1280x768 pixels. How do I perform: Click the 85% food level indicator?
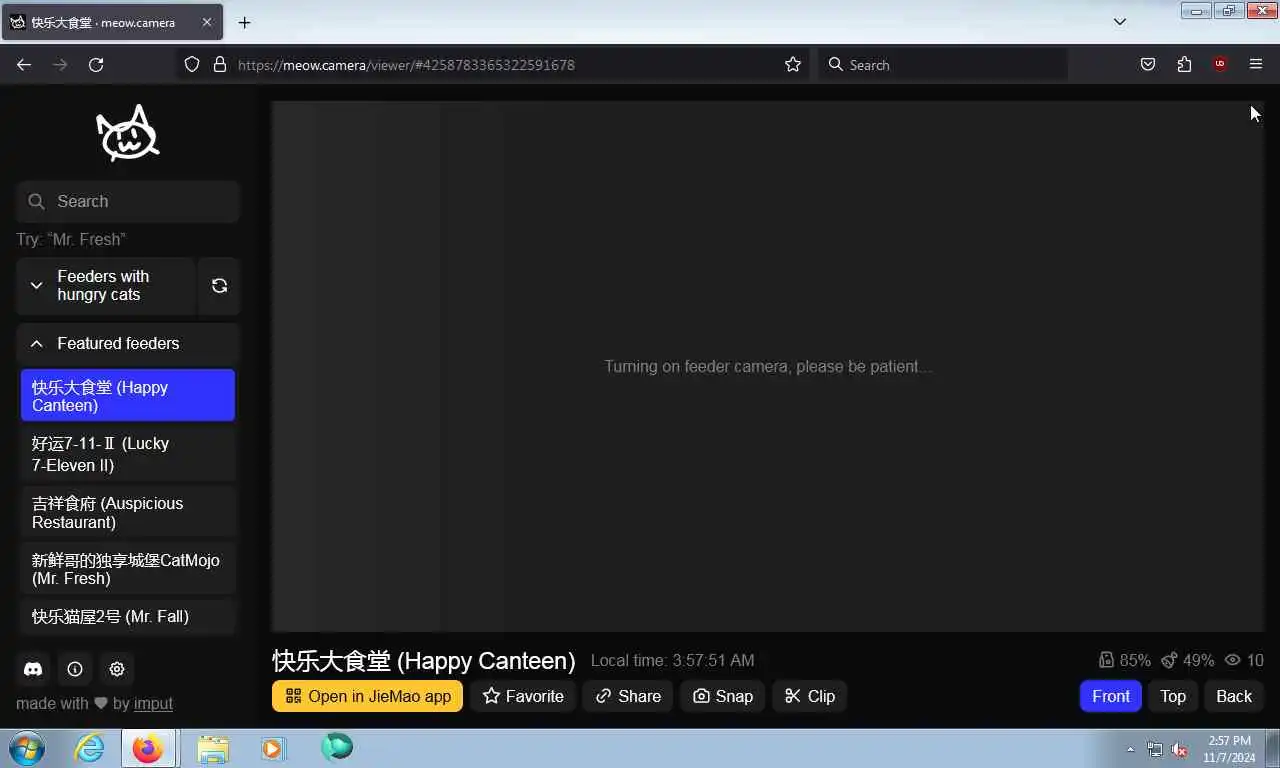pyautogui.click(x=1124, y=661)
